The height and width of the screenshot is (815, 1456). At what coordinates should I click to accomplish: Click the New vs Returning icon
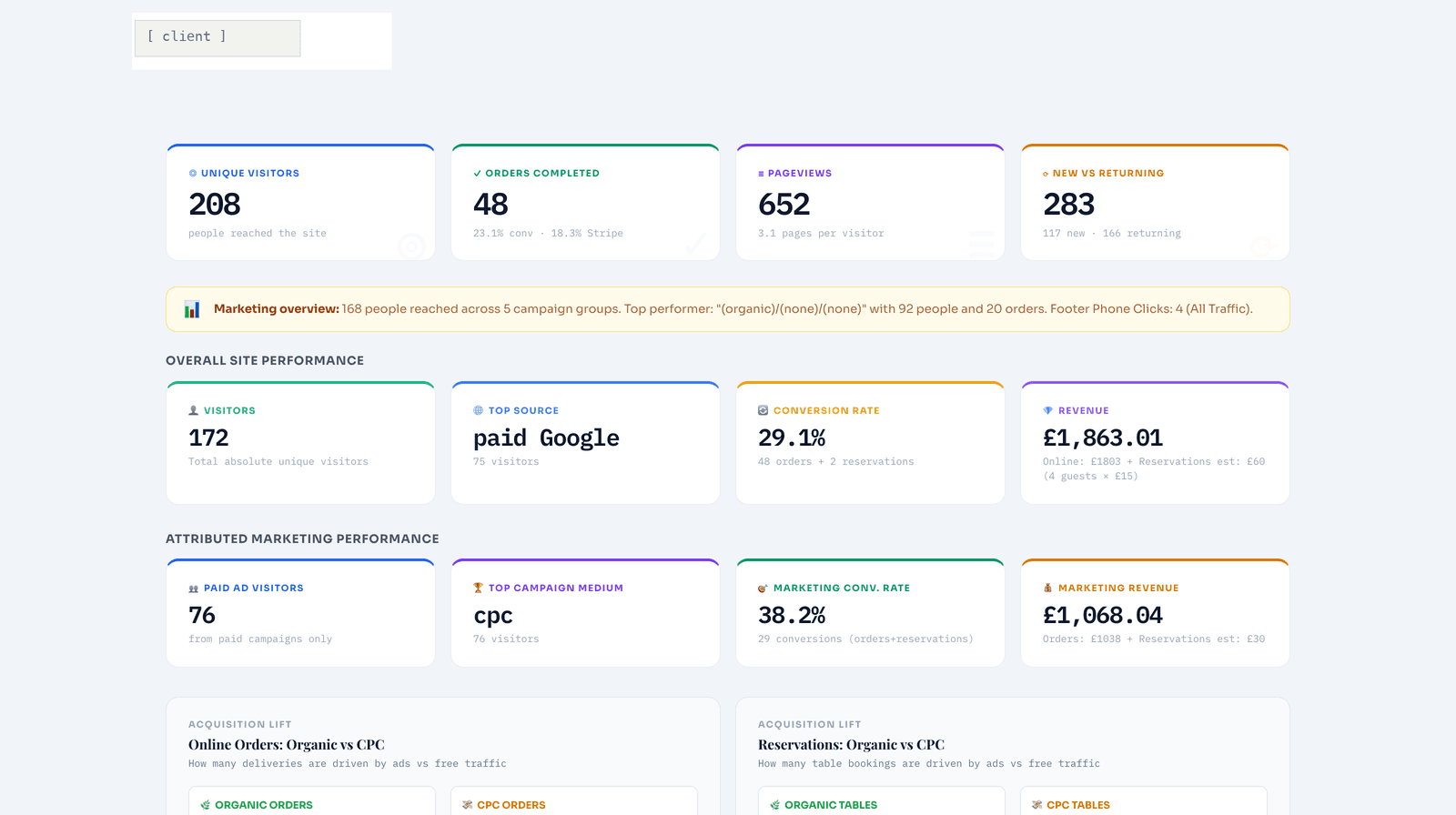(1046, 174)
